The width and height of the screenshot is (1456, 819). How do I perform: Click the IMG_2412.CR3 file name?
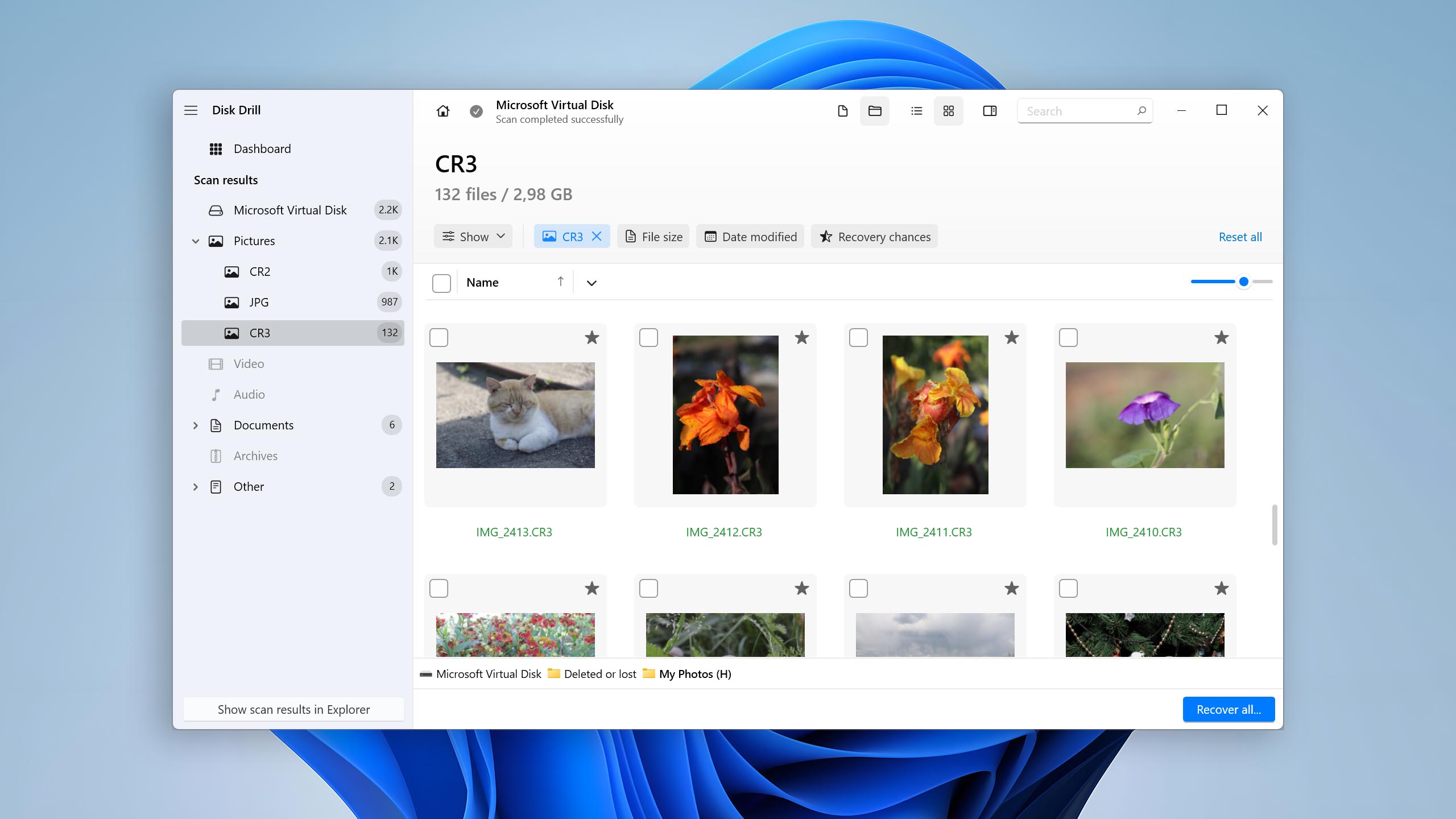[723, 532]
